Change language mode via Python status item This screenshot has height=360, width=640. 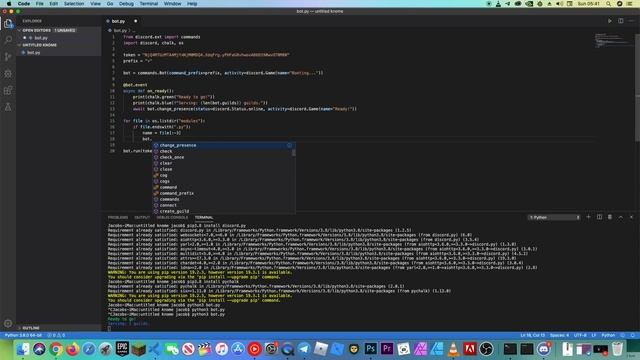coord(608,335)
